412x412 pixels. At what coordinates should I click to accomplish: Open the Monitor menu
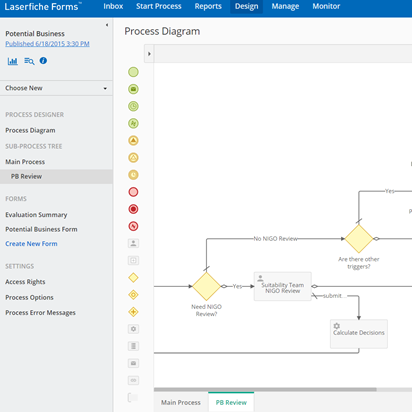click(x=326, y=6)
